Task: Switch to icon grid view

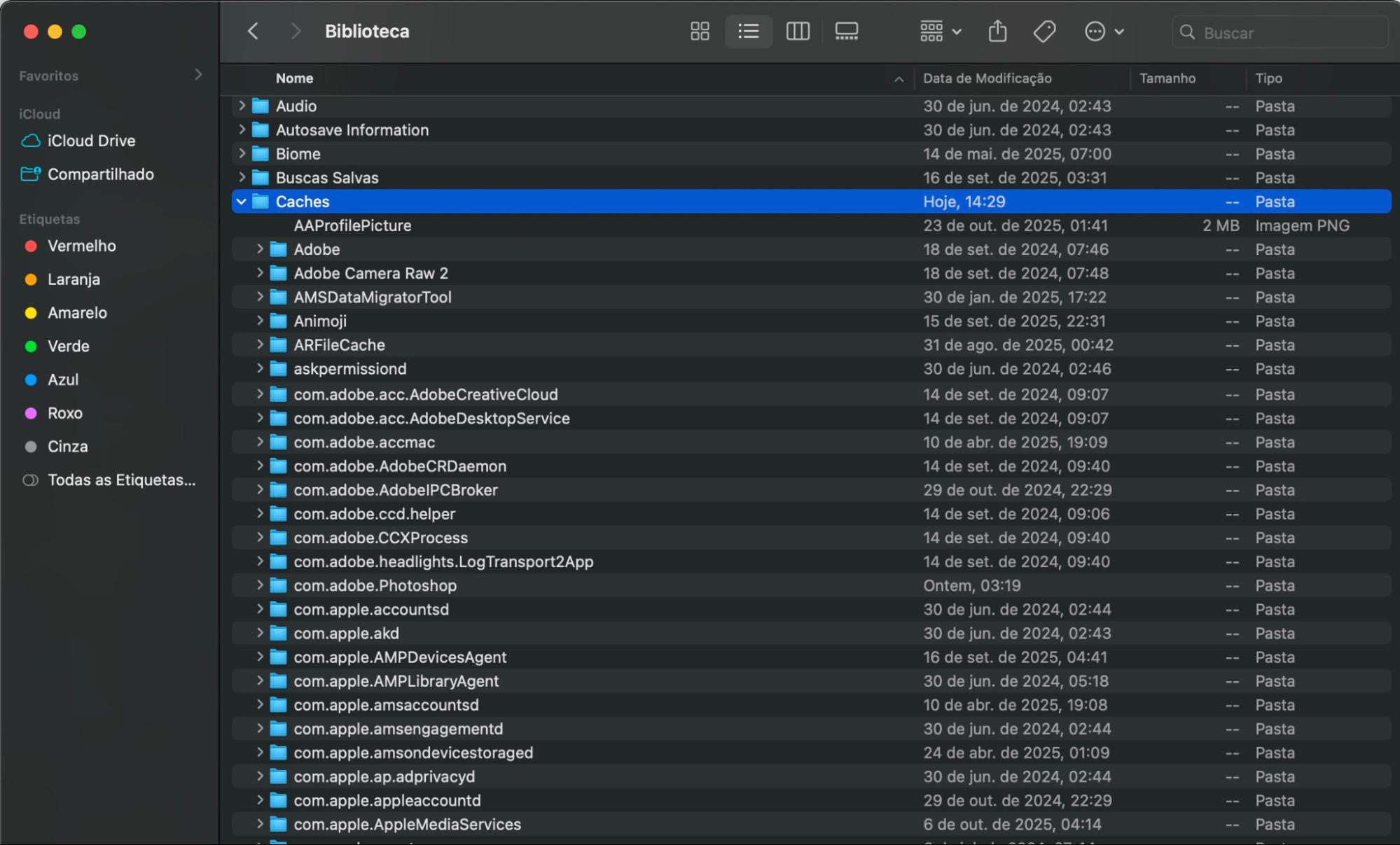Action: coord(699,32)
